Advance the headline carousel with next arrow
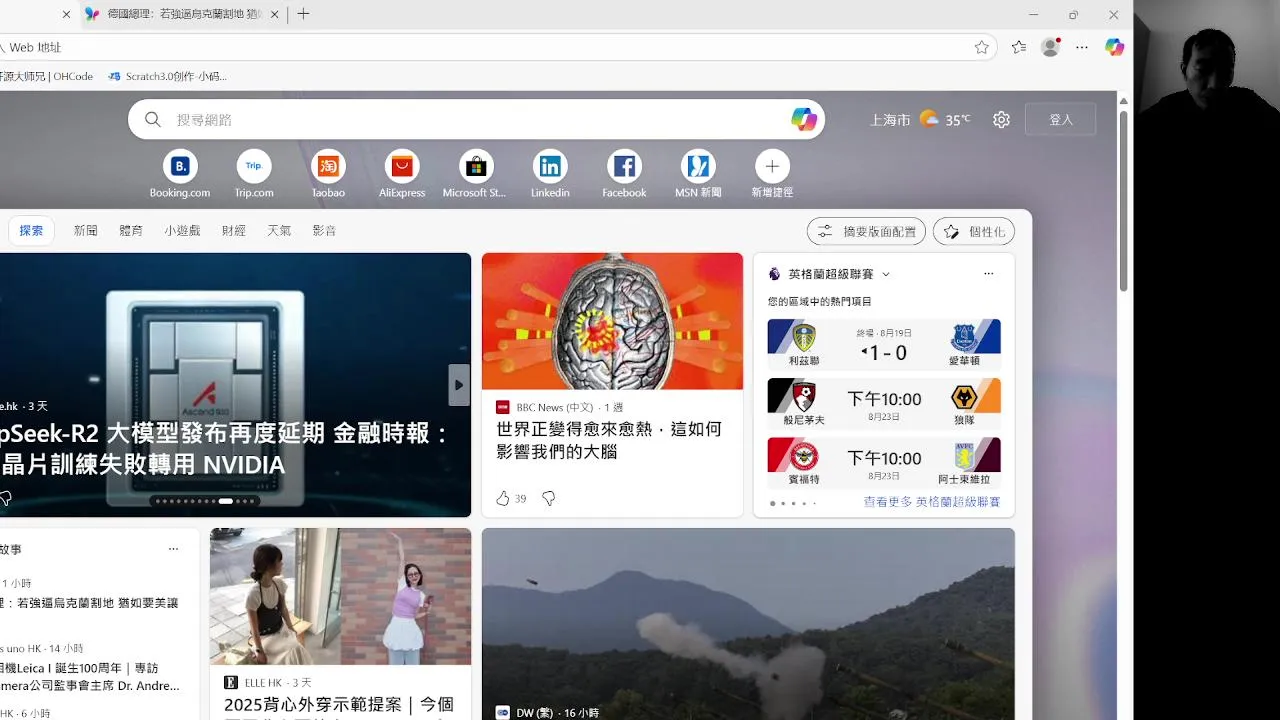Image resolution: width=1280 pixels, height=720 pixels. (x=459, y=385)
